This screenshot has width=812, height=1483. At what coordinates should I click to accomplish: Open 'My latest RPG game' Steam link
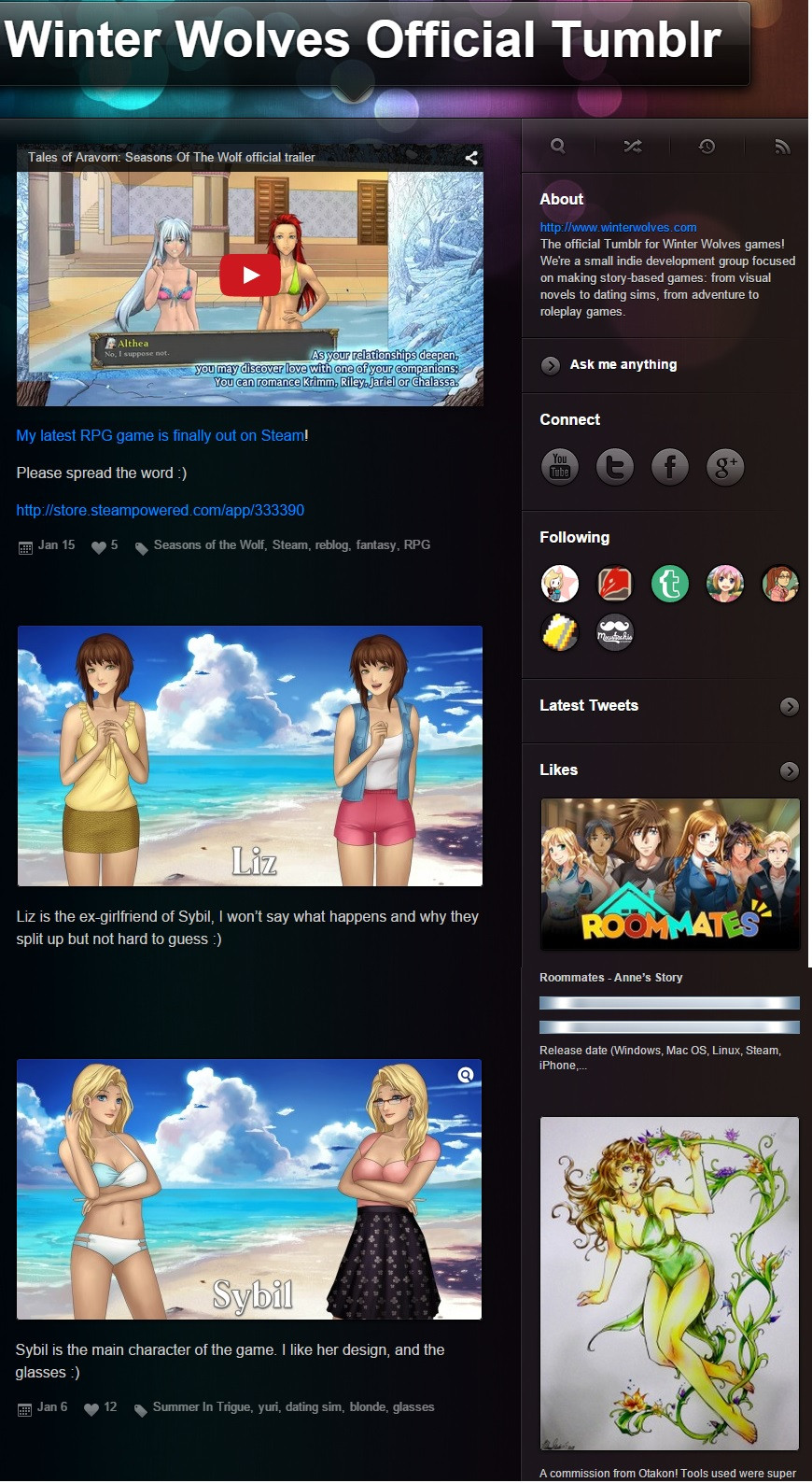(x=161, y=435)
